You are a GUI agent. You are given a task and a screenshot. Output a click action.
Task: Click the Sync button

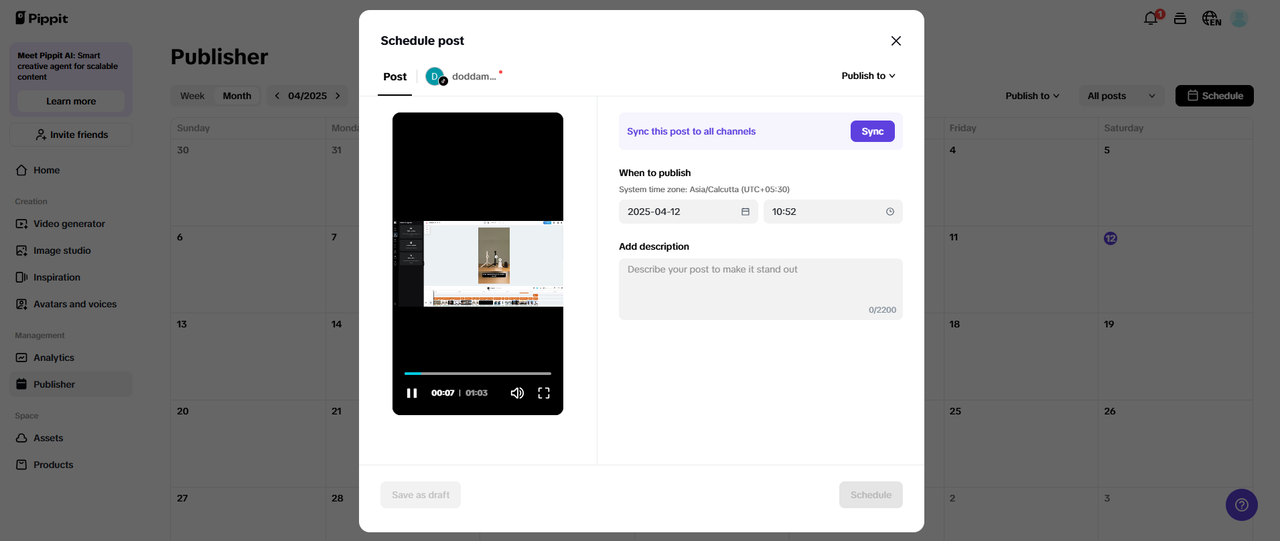(x=873, y=131)
